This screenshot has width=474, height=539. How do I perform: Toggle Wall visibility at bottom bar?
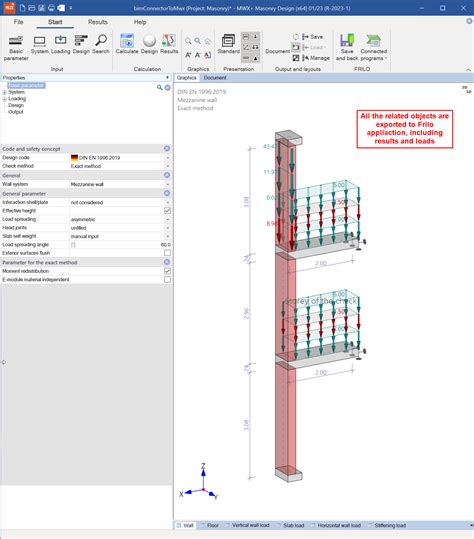pyautogui.click(x=185, y=525)
